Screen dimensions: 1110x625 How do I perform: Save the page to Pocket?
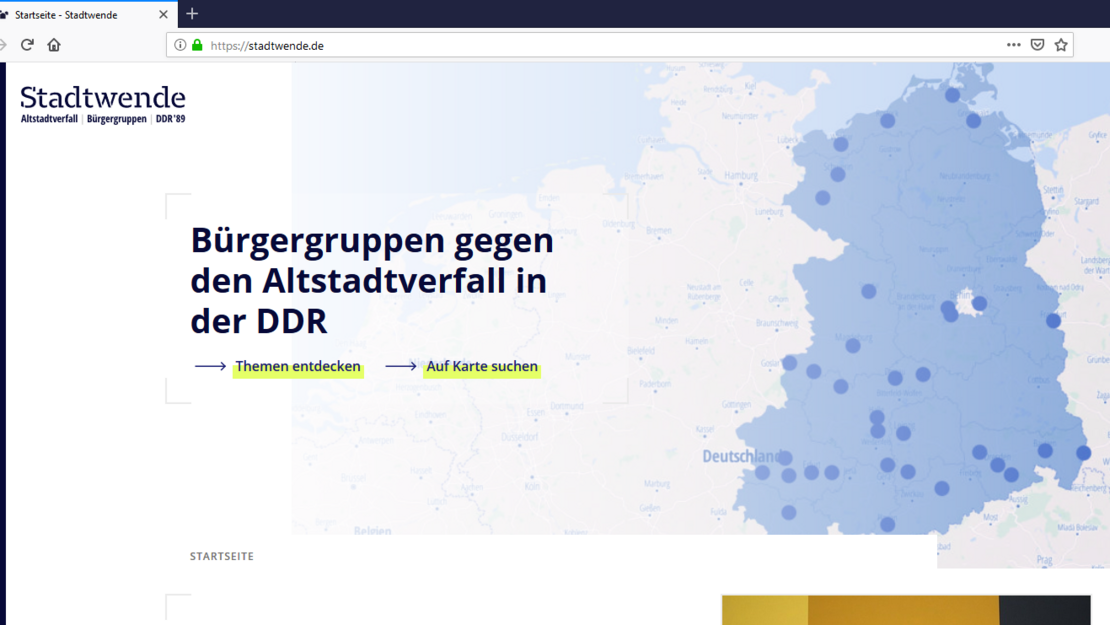pos(1037,45)
